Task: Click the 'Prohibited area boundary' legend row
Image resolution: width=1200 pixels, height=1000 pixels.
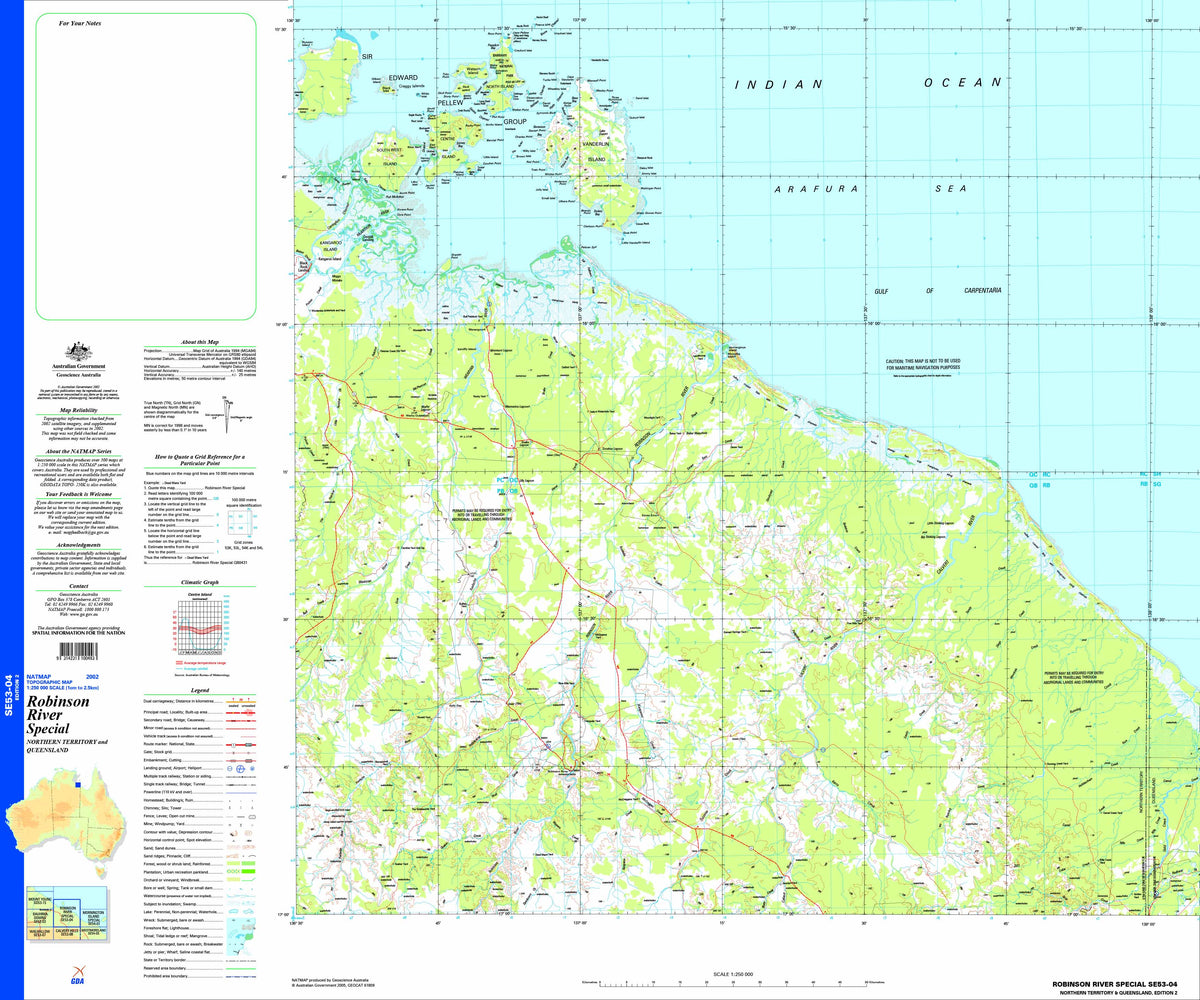Action: [x=200, y=976]
